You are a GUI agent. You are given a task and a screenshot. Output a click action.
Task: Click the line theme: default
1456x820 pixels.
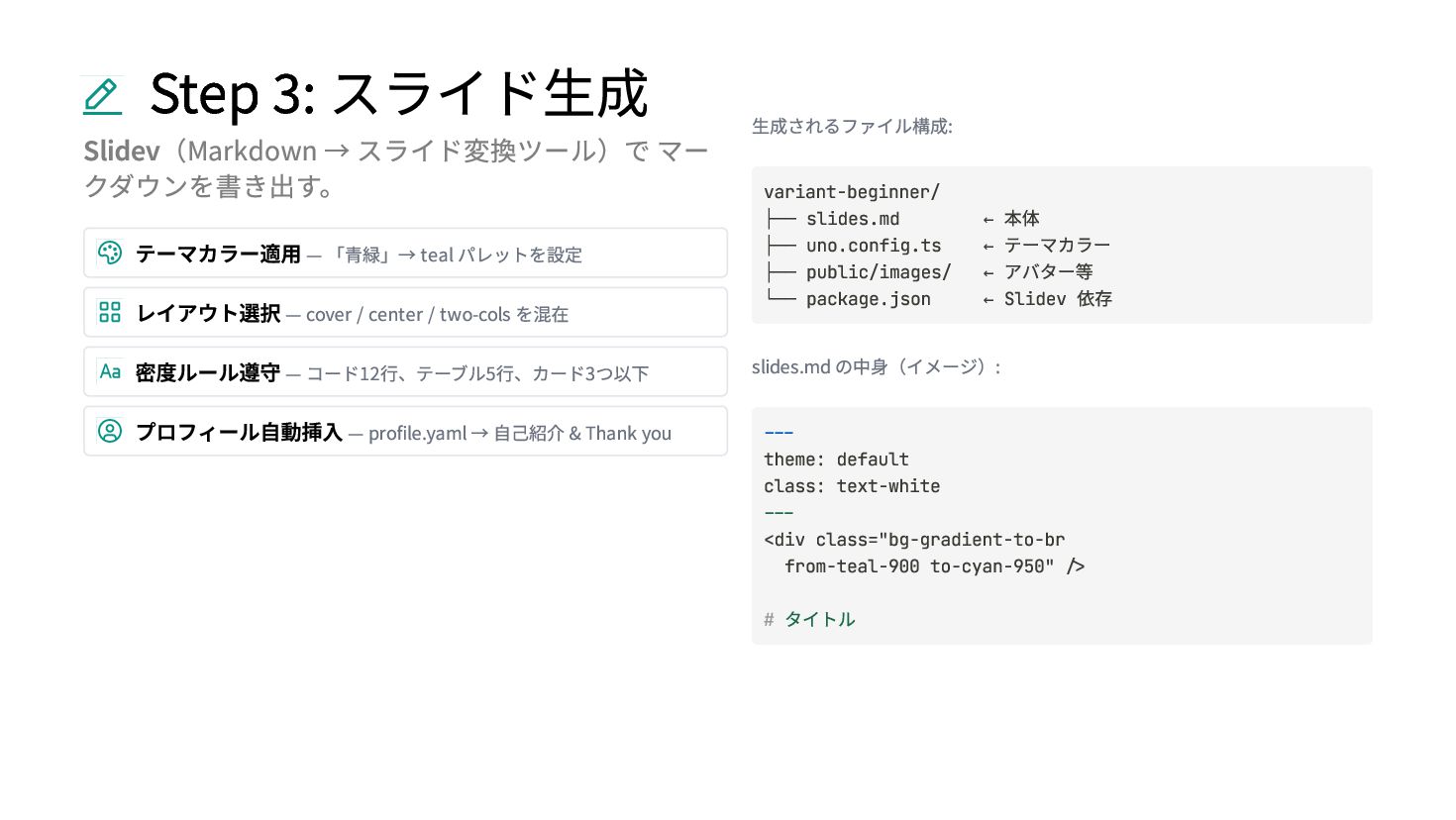(x=836, y=460)
